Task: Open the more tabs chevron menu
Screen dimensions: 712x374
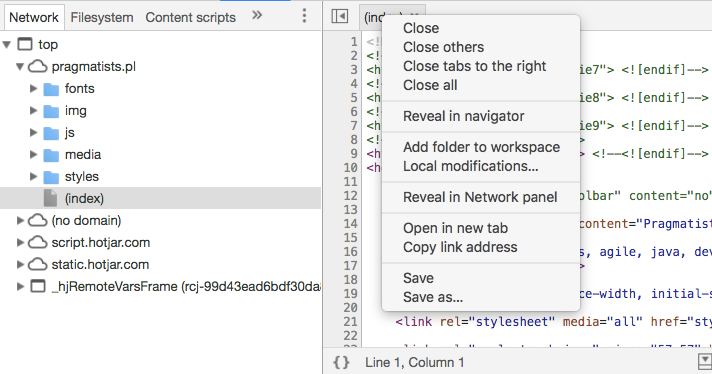Action: 257,15
